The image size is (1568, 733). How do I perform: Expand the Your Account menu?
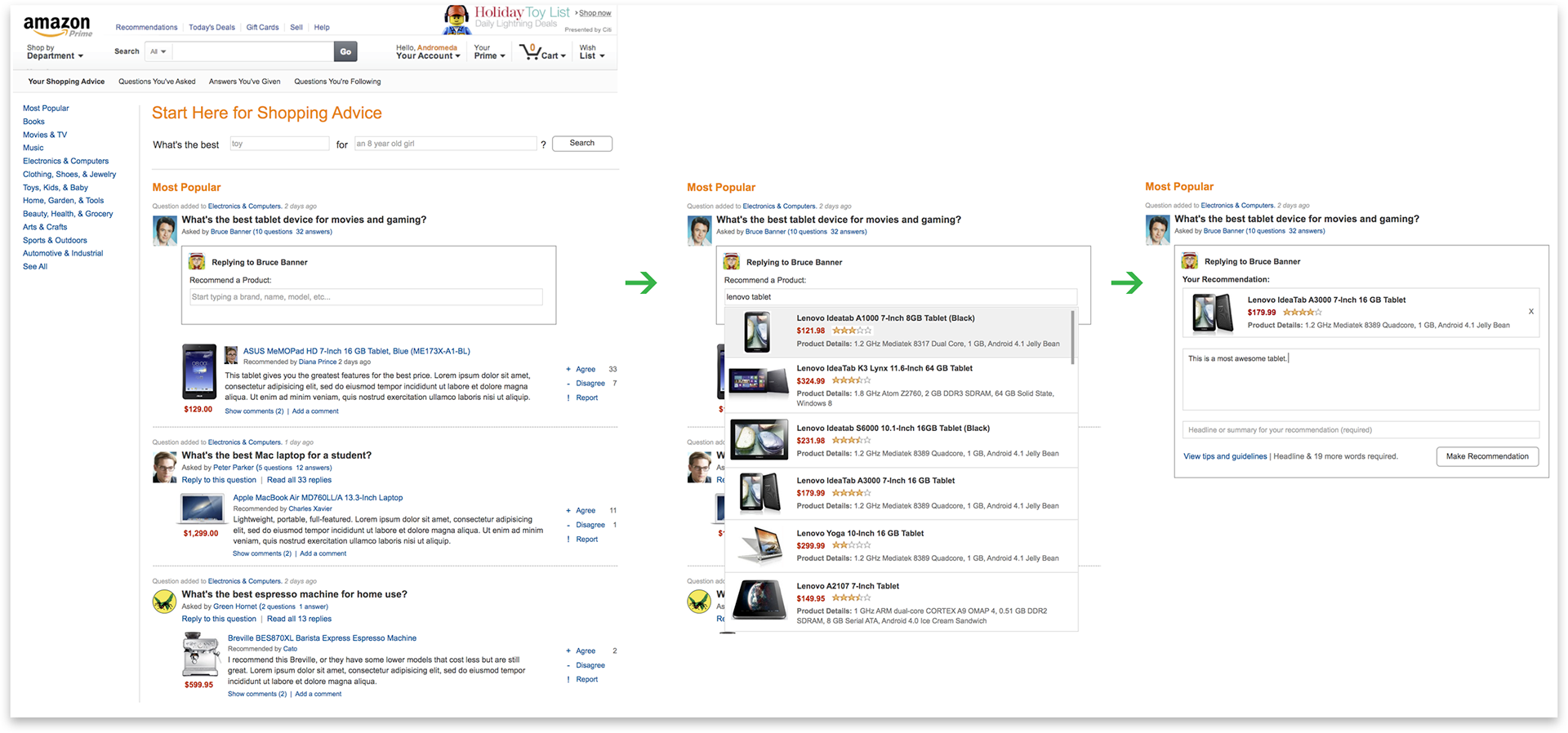tap(428, 52)
